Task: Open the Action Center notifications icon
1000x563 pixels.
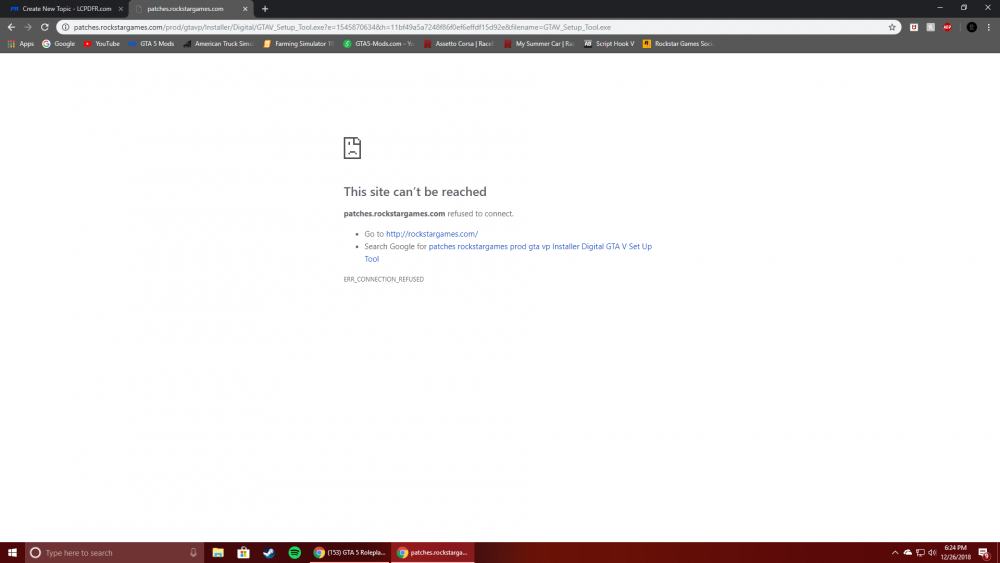Action: coord(985,553)
